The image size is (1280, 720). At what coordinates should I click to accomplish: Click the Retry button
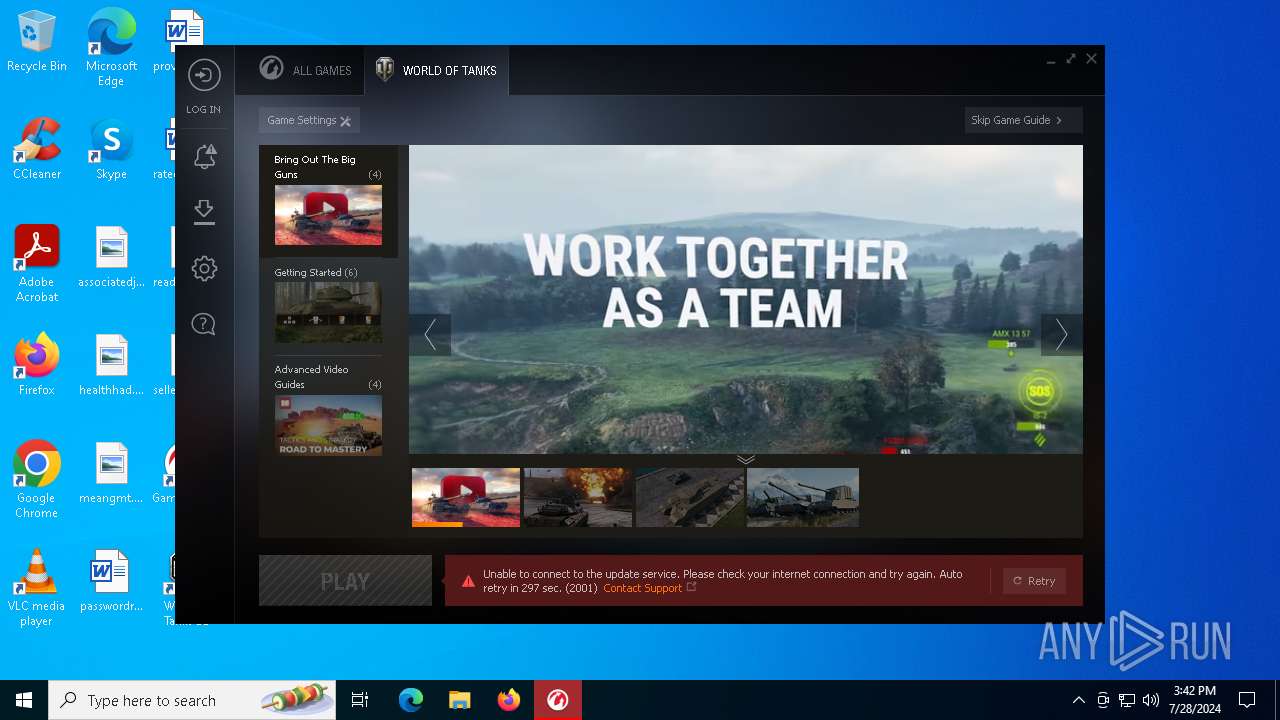tap(1034, 581)
